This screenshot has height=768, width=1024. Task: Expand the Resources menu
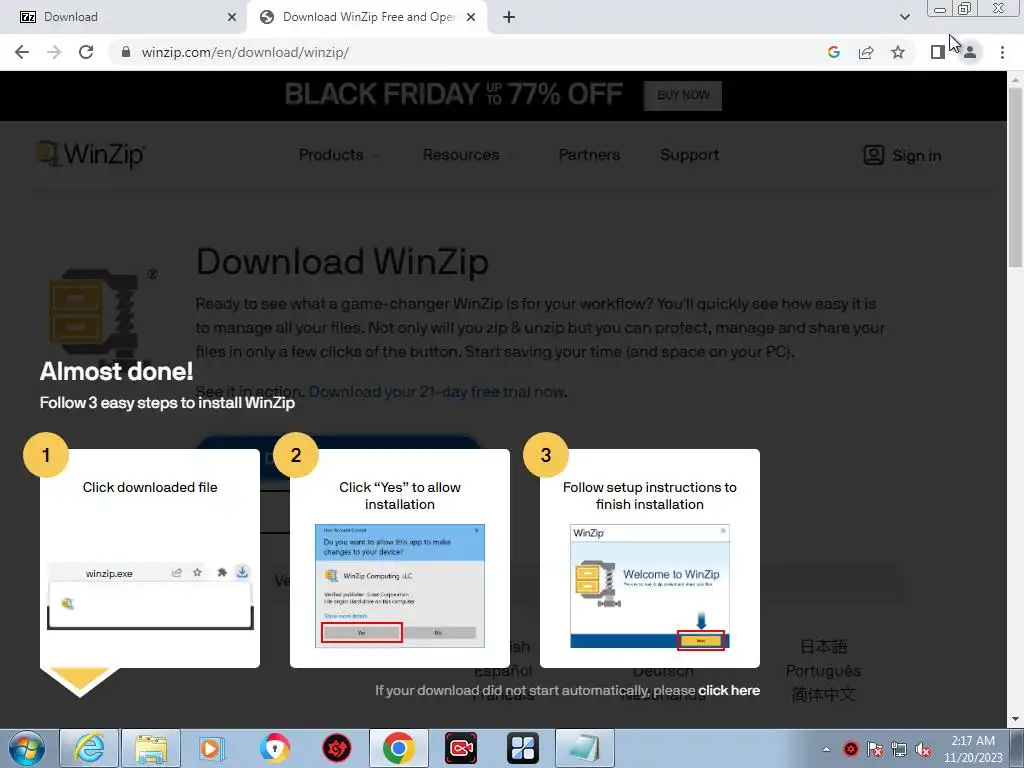[468, 155]
